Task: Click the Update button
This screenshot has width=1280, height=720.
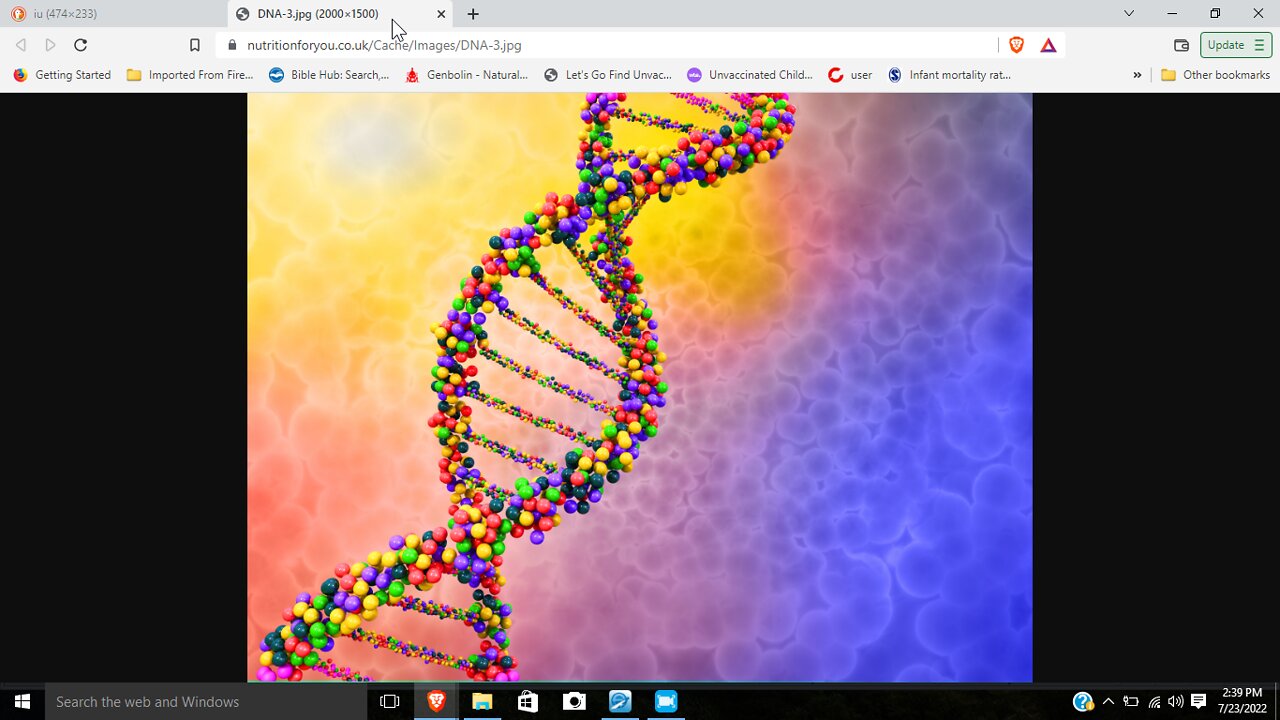Action: (x=1236, y=45)
